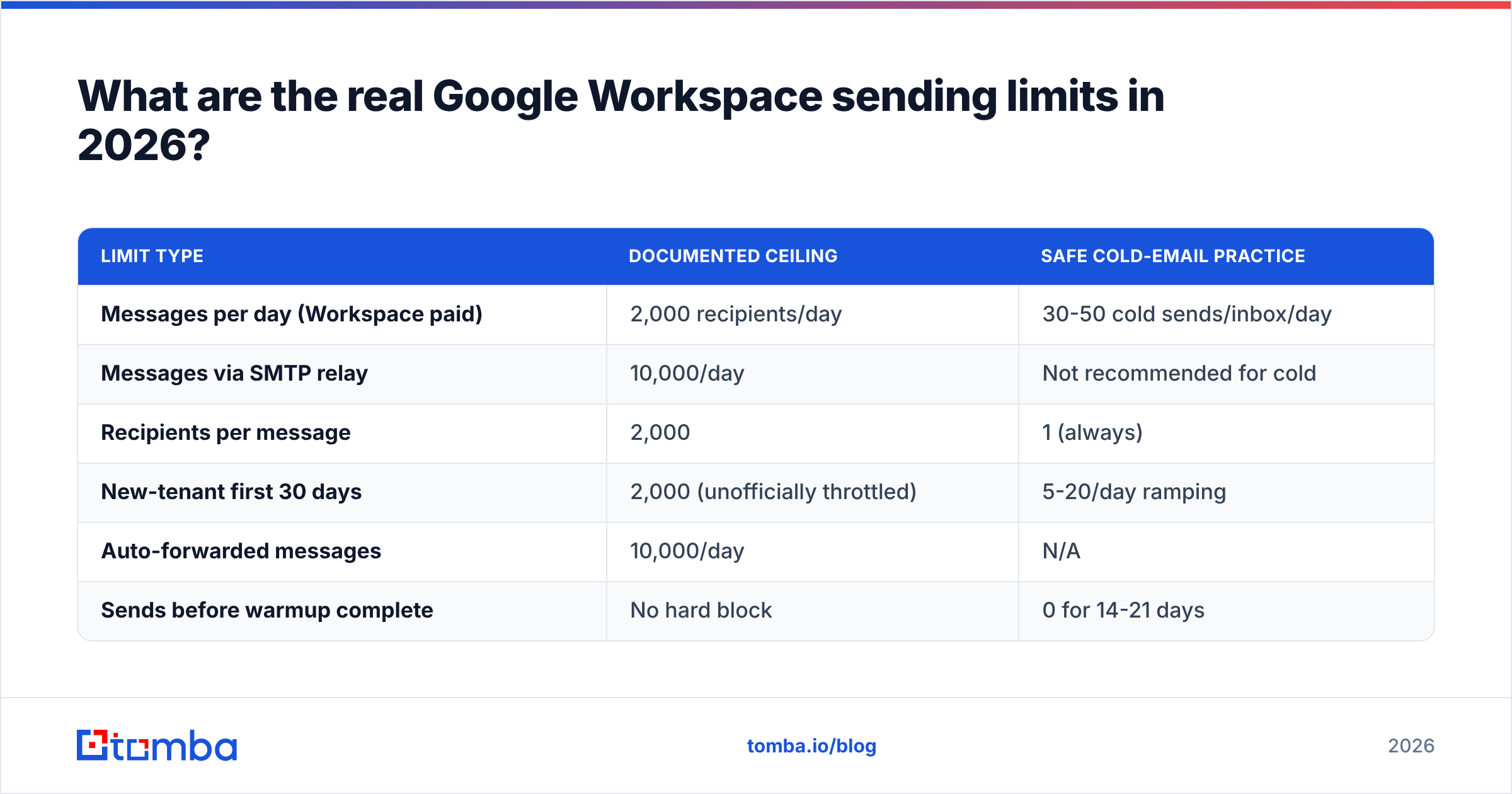The width and height of the screenshot is (1512, 794).
Task: Click the '2026' footer year text
Action: pos(1411,746)
